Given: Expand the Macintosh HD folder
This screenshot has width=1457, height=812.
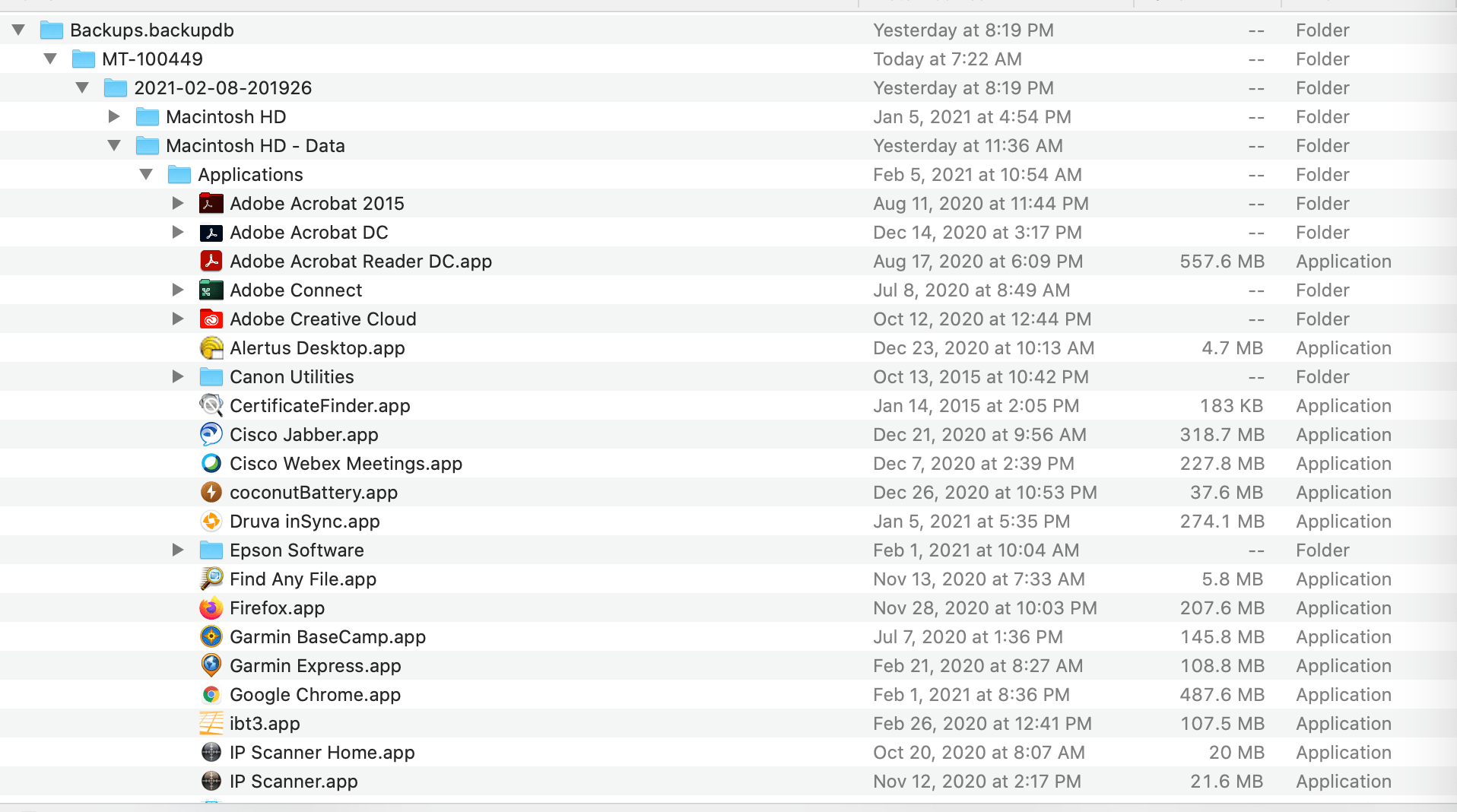Looking at the screenshot, I should [x=113, y=116].
